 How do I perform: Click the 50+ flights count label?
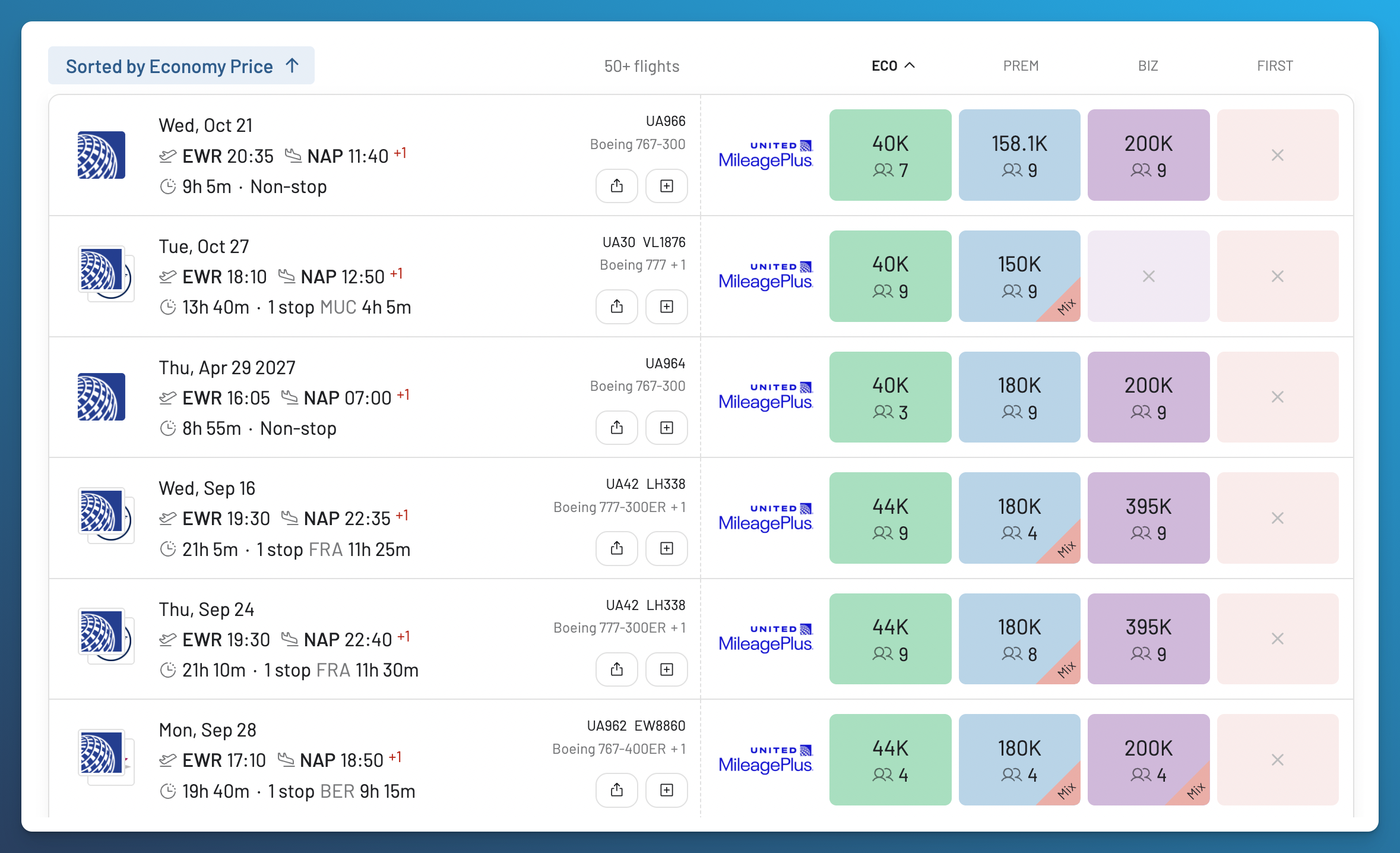coord(642,66)
